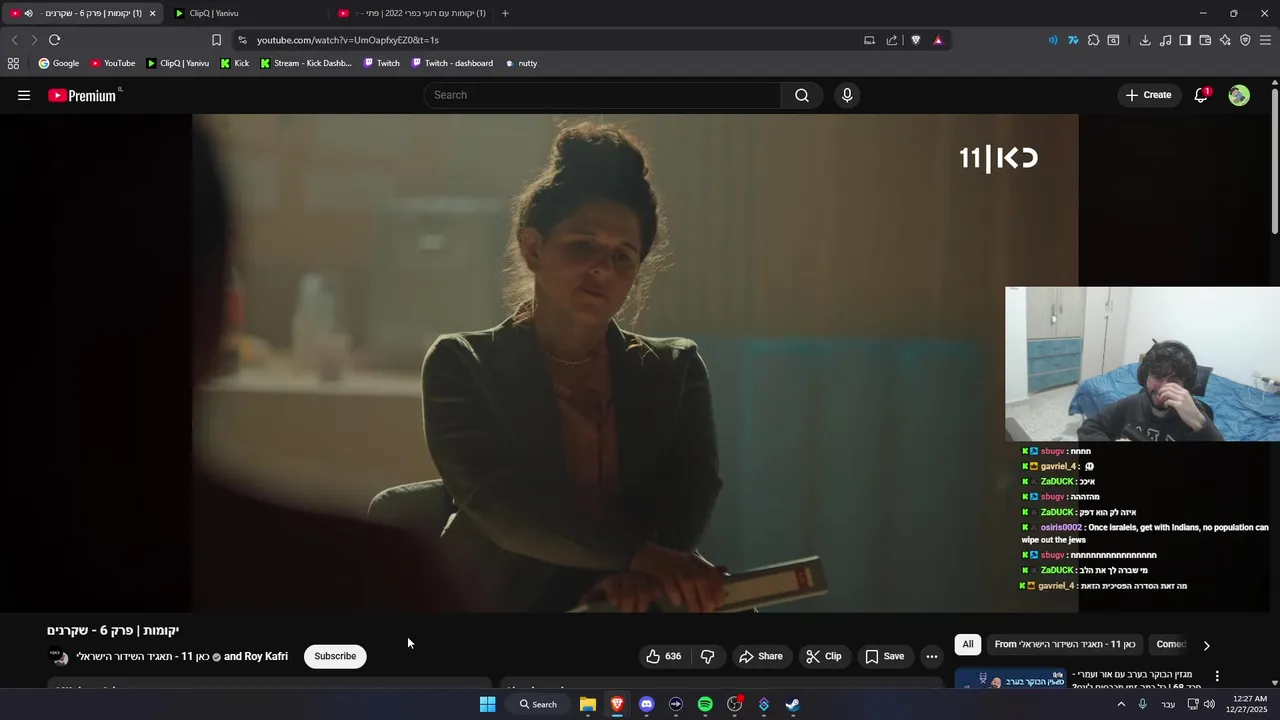Image resolution: width=1280 pixels, height=720 pixels.
Task: Select the All filter chip
Action: [967, 645]
